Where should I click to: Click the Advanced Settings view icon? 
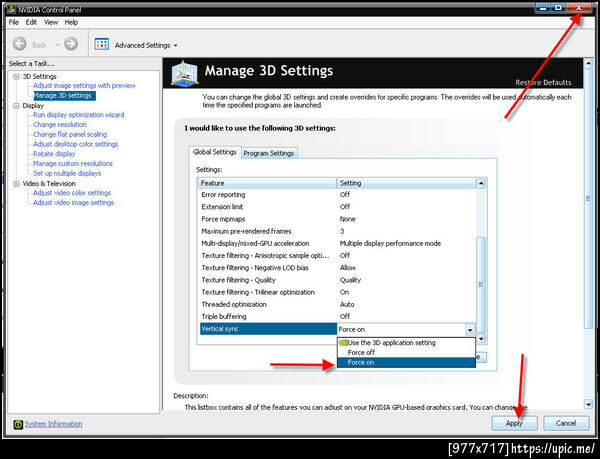(101, 44)
